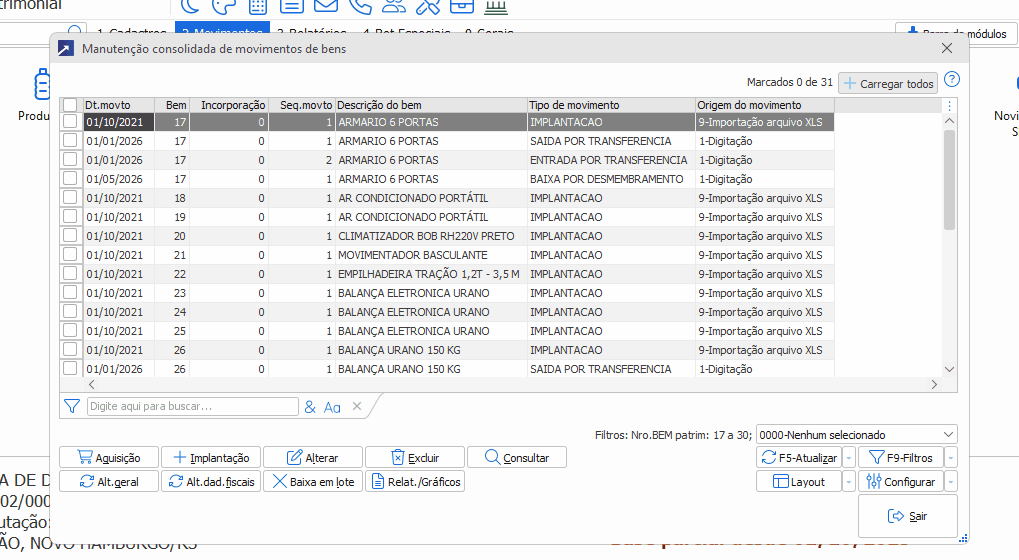Viewport: 1019px width, 560px height.
Task: Expand the Configurar dropdown arrow
Action: point(951,481)
